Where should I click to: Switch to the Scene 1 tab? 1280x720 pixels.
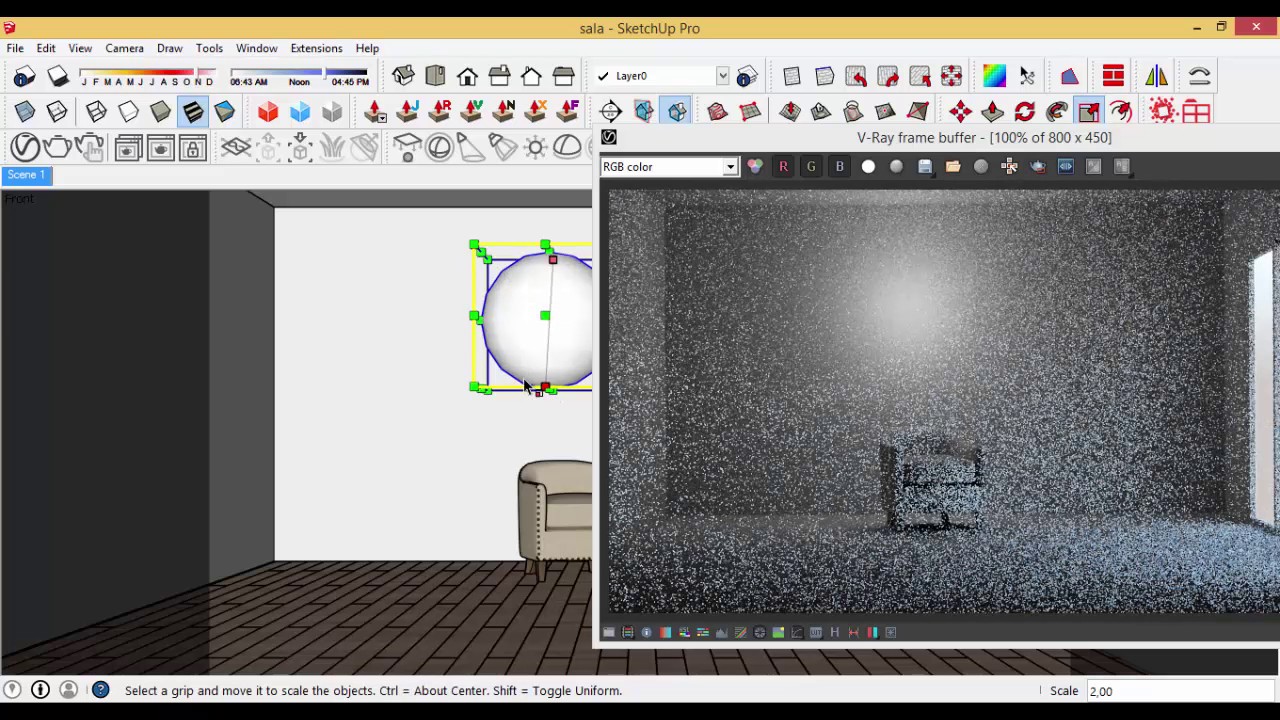[x=26, y=175]
